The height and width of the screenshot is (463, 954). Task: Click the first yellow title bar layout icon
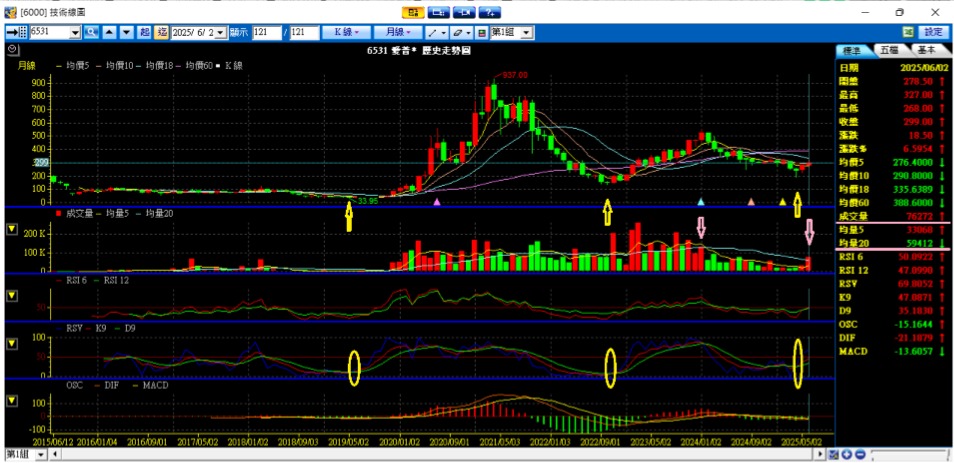coord(413,12)
